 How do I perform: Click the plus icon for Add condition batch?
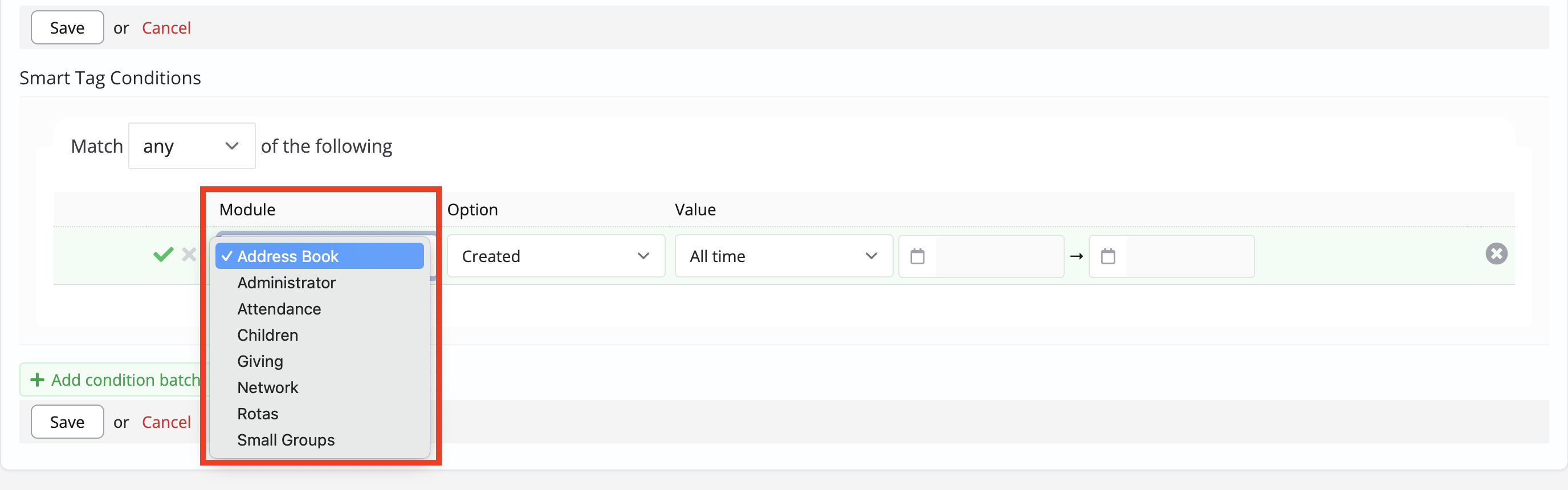(x=37, y=380)
